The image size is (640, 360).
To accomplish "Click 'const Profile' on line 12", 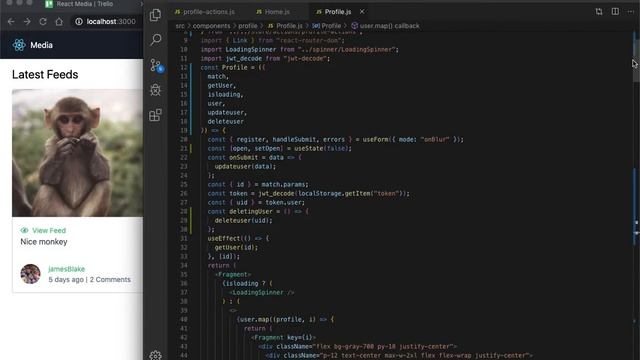I will tap(224, 67).
